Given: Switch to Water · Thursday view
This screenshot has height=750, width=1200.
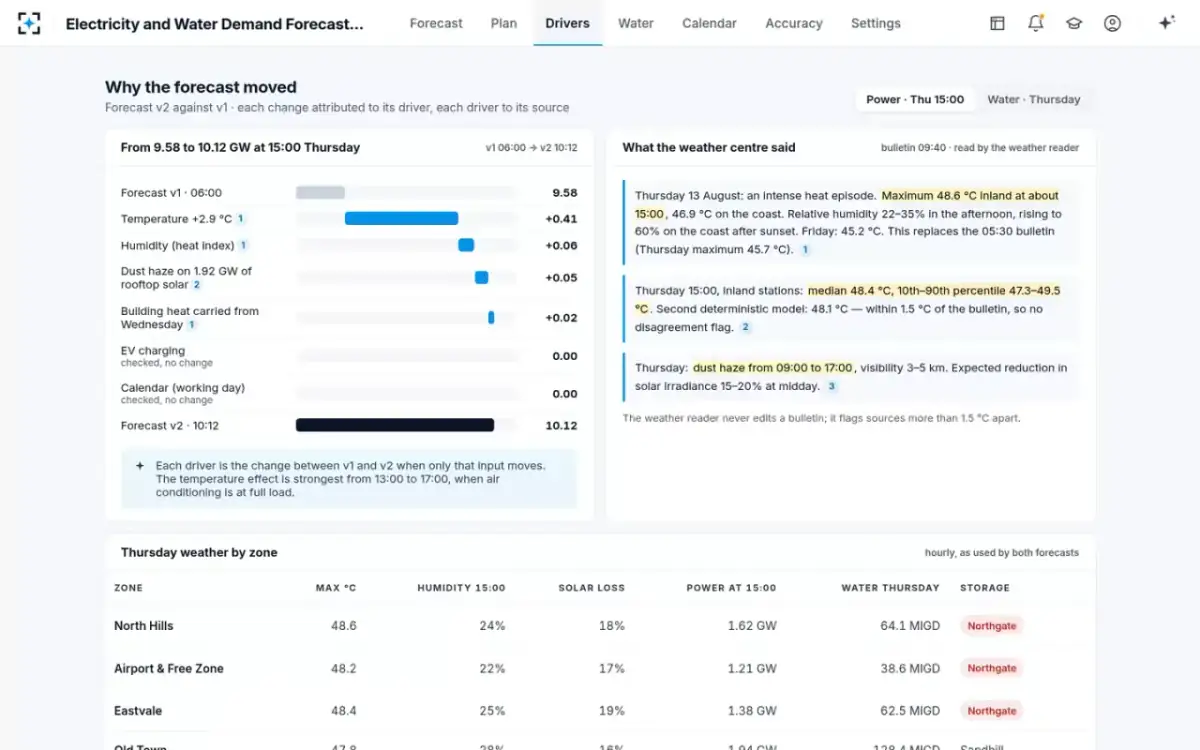Looking at the screenshot, I should 1034,99.
